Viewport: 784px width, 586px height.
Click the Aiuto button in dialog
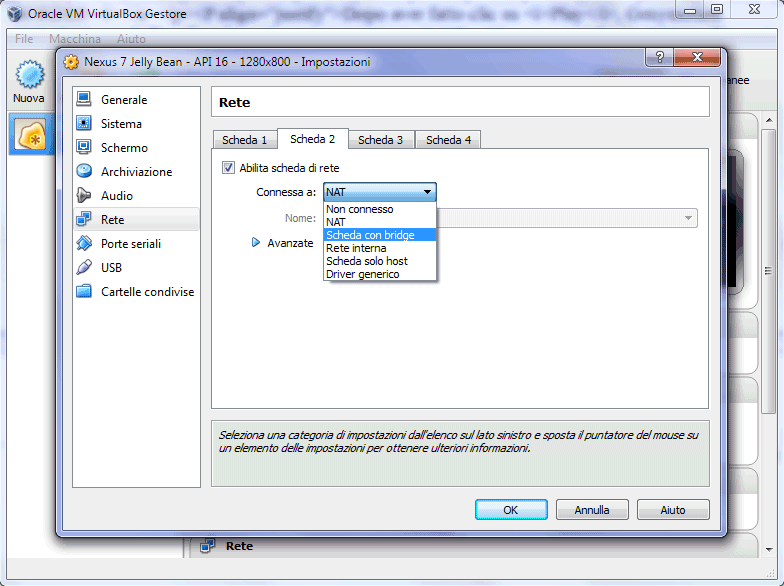coord(673,510)
